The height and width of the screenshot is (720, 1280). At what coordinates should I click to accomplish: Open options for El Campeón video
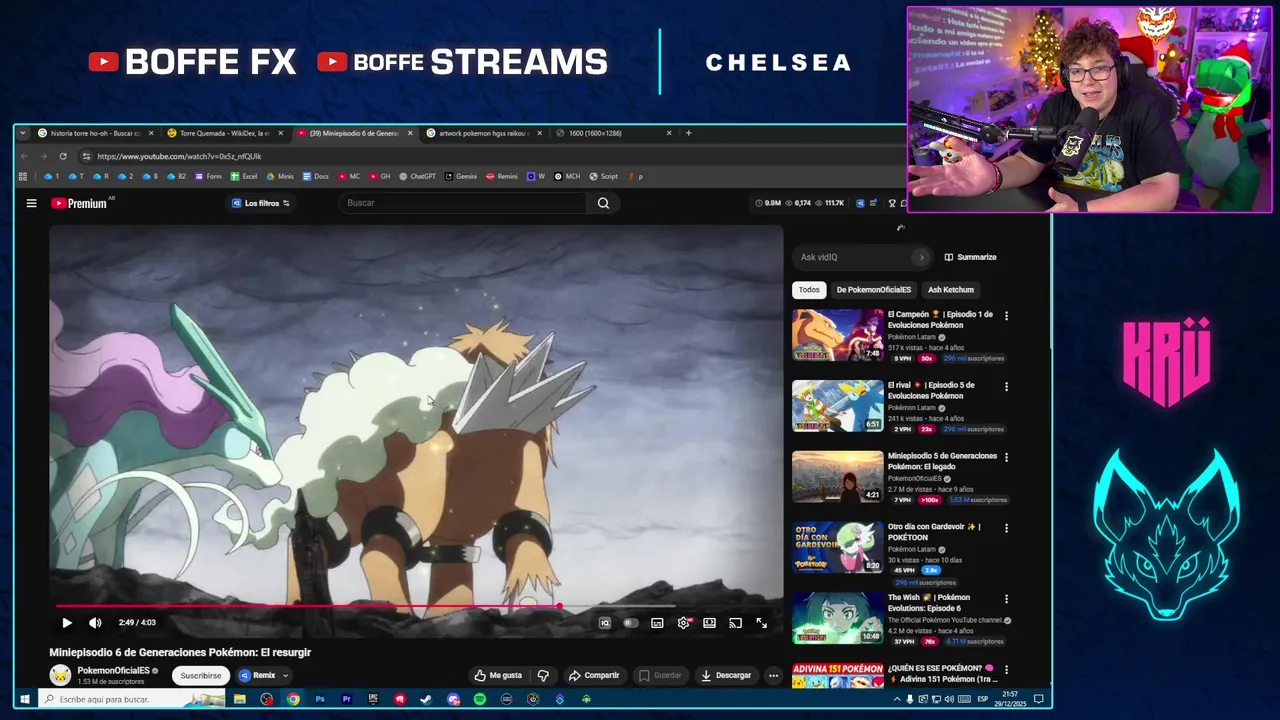click(1006, 316)
